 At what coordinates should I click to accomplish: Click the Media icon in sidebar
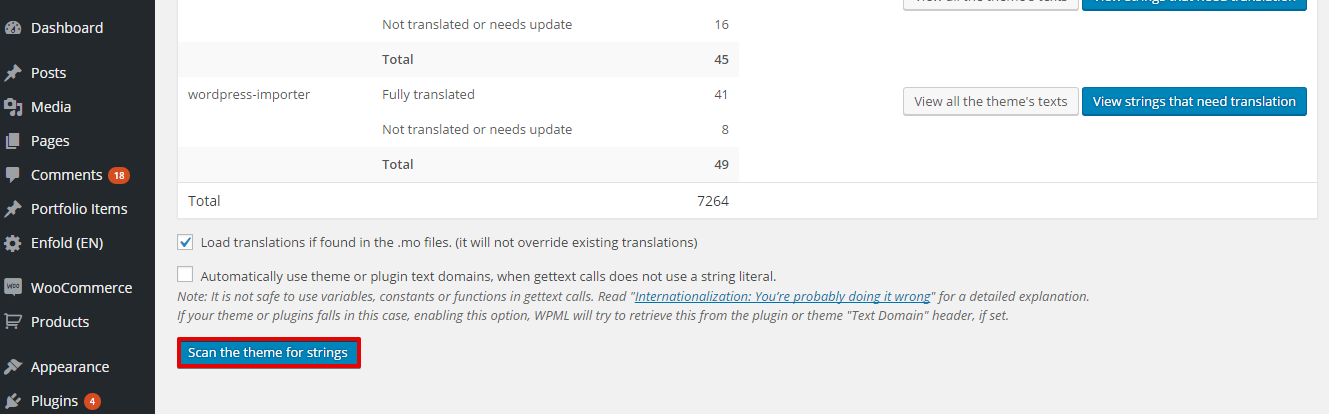click(13, 107)
